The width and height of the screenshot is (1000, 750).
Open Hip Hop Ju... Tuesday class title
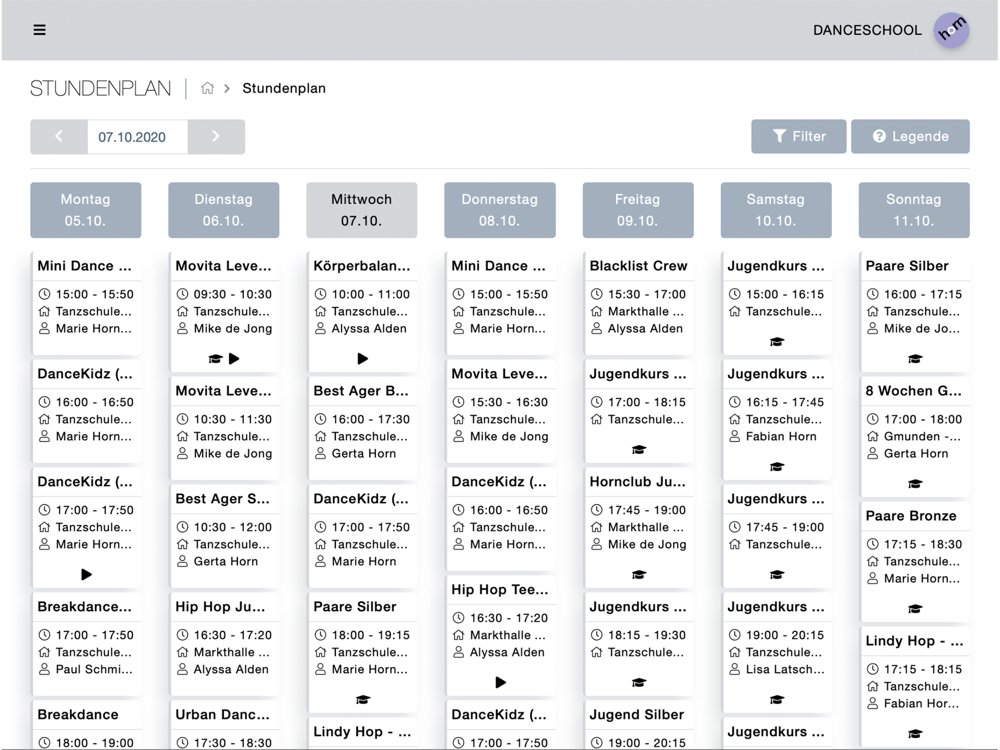click(220, 607)
